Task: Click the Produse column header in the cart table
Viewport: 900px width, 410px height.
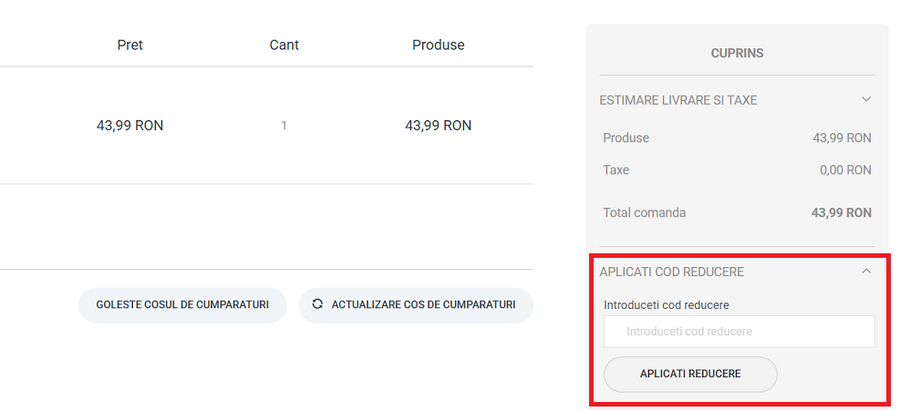Action: point(438,45)
